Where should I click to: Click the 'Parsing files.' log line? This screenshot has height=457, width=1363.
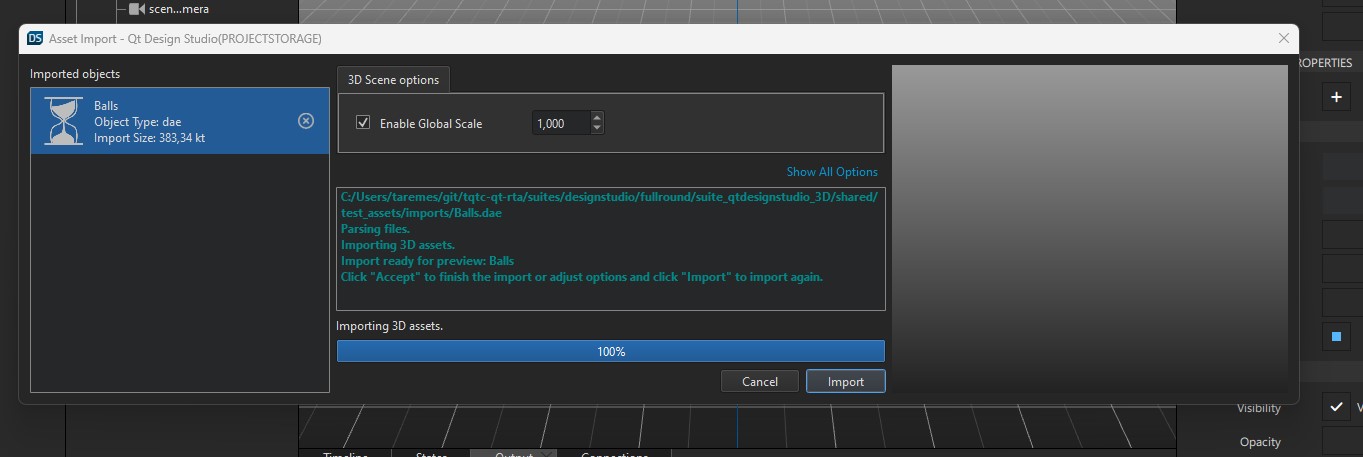pyautogui.click(x=375, y=229)
